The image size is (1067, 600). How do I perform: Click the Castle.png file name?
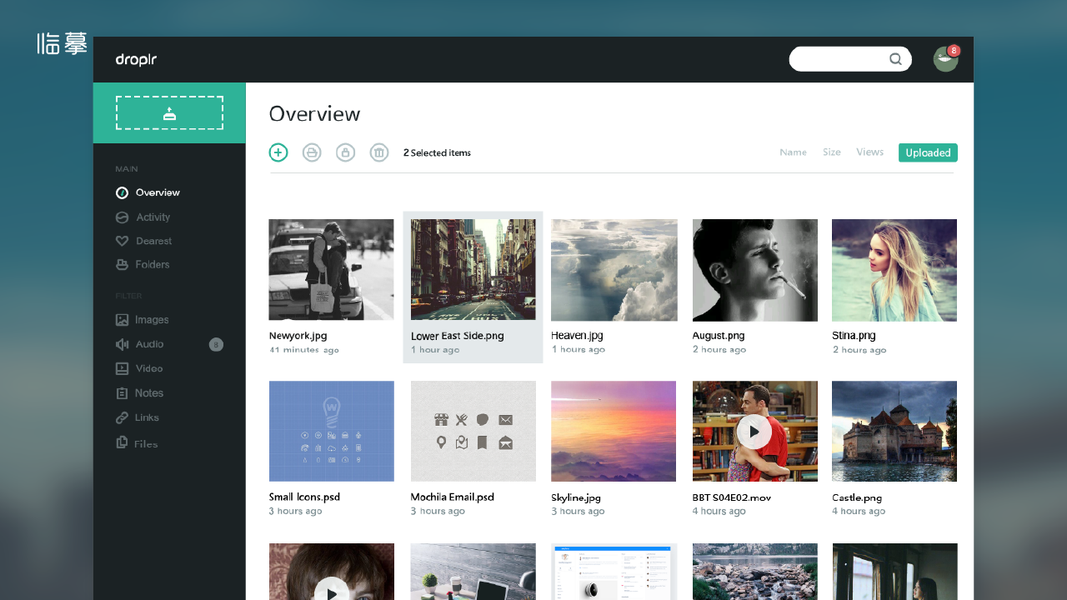[857, 497]
